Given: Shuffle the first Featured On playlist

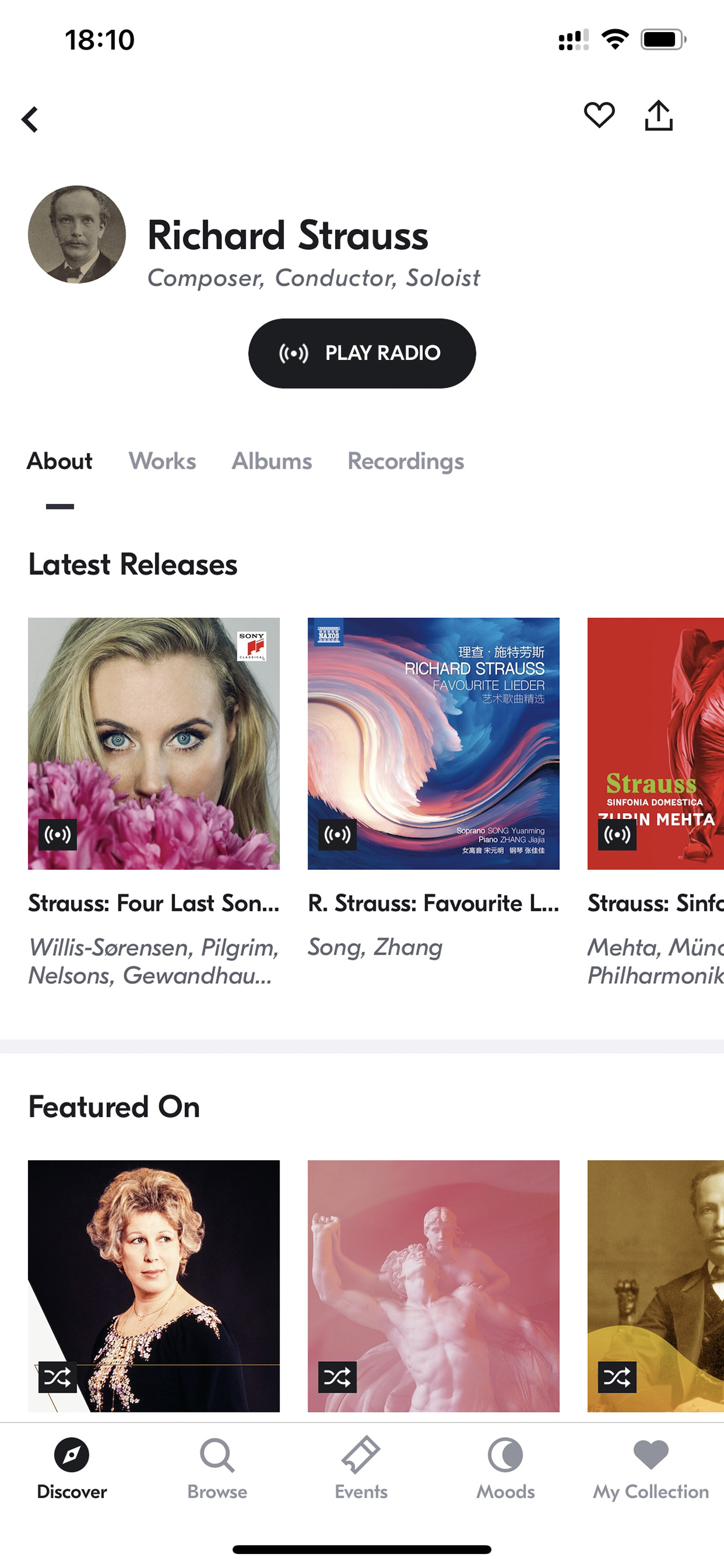Looking at the screenshot, I should (58, 1377).
